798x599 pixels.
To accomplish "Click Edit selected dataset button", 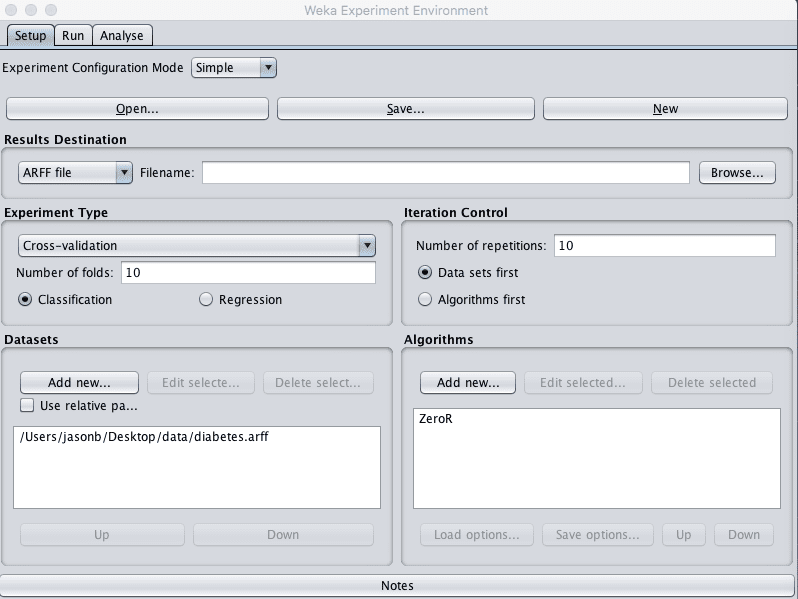I will click(x=201, y=383).
